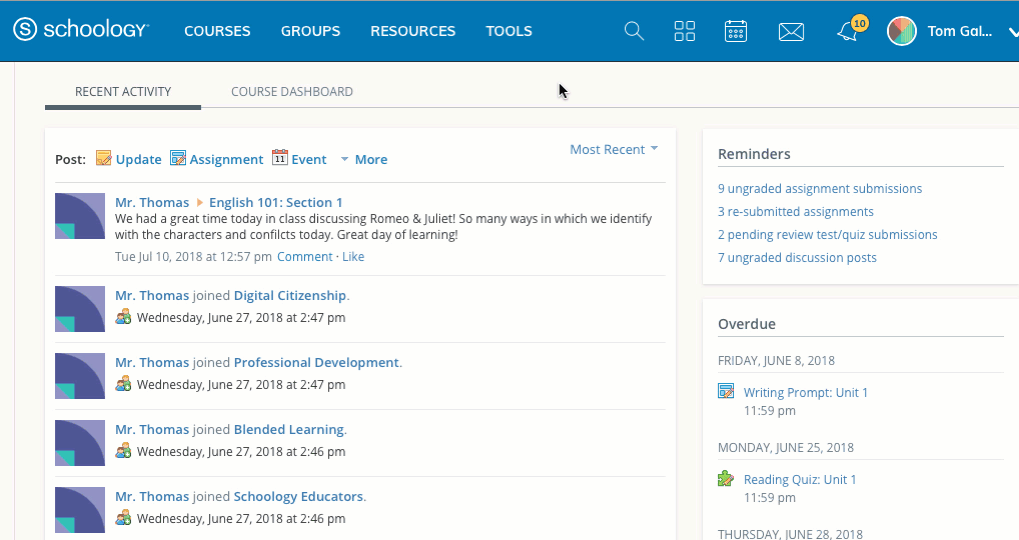Click the Schoology logo

pyautogui.click(x=82, y=30)
